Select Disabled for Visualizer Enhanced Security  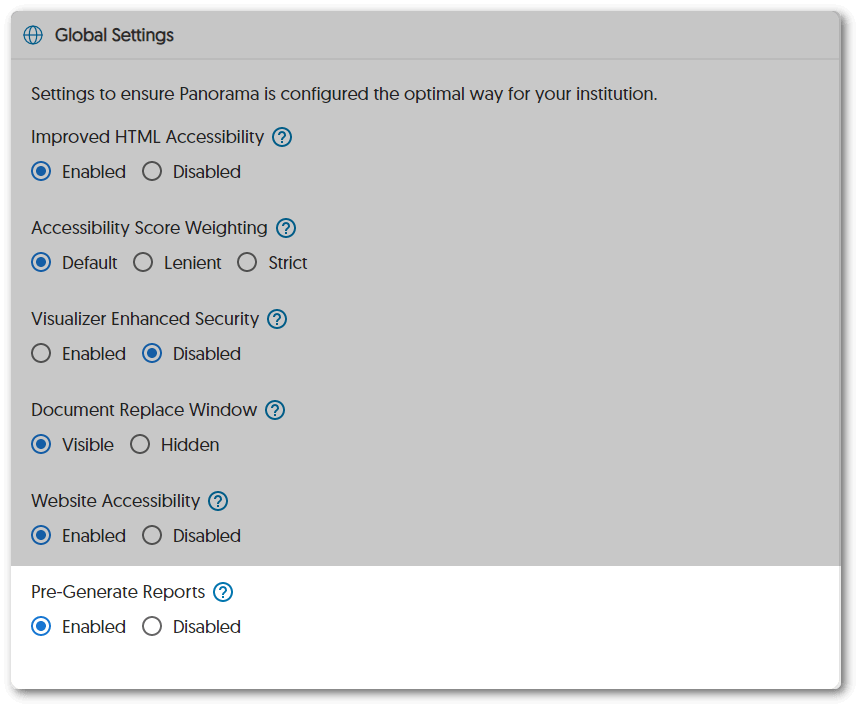click(x=152, y=354)
